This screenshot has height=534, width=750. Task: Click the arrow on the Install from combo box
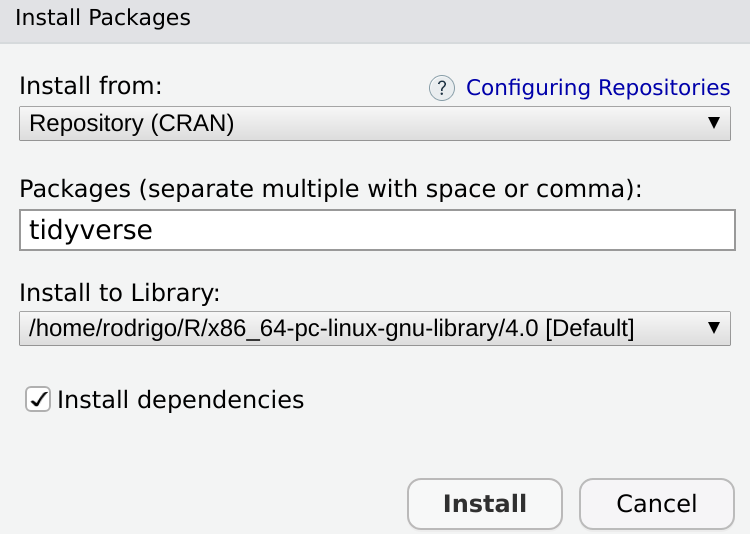[x=714, y=123]
